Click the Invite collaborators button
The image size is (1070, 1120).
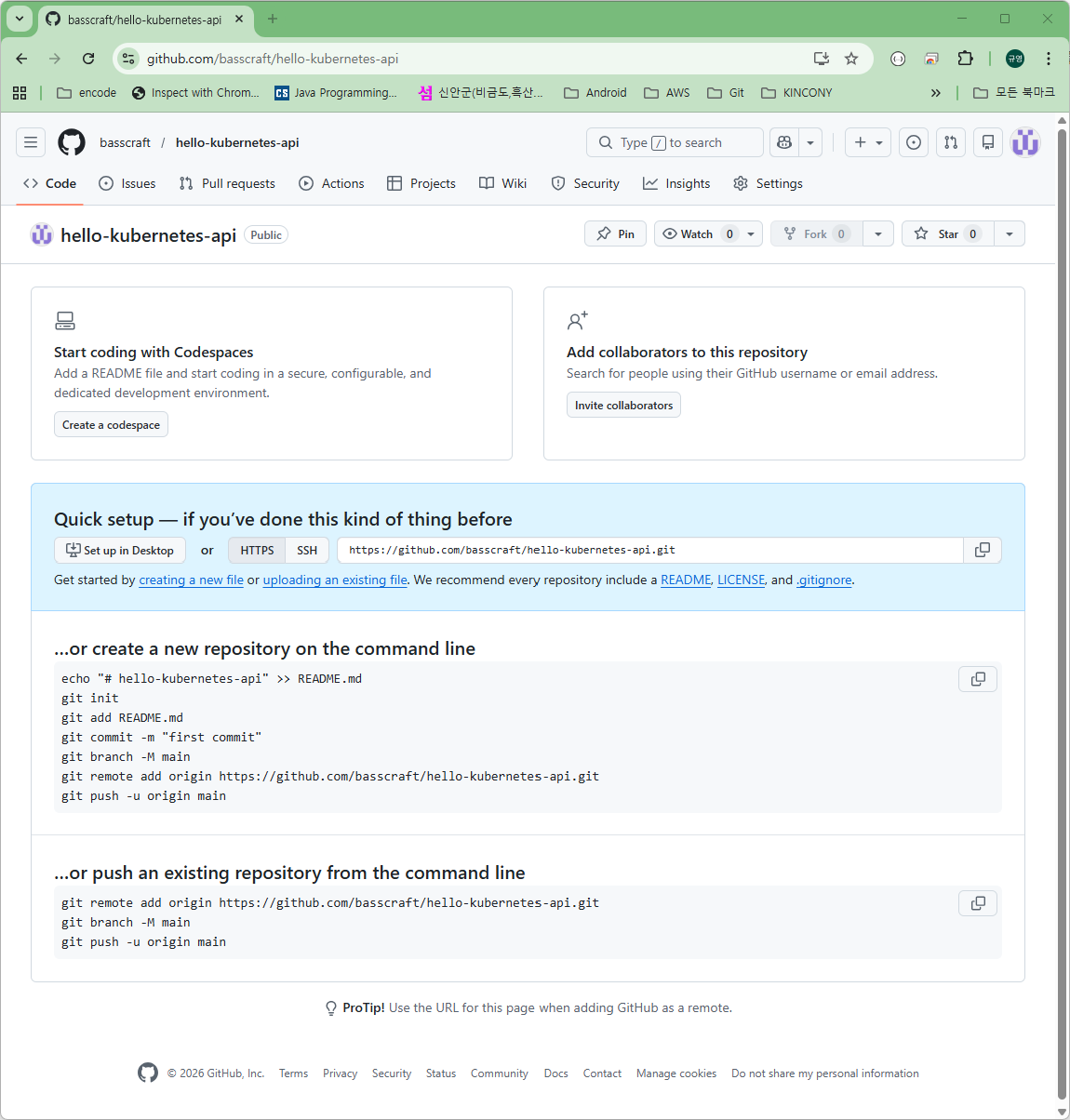(x=623, y=405)
